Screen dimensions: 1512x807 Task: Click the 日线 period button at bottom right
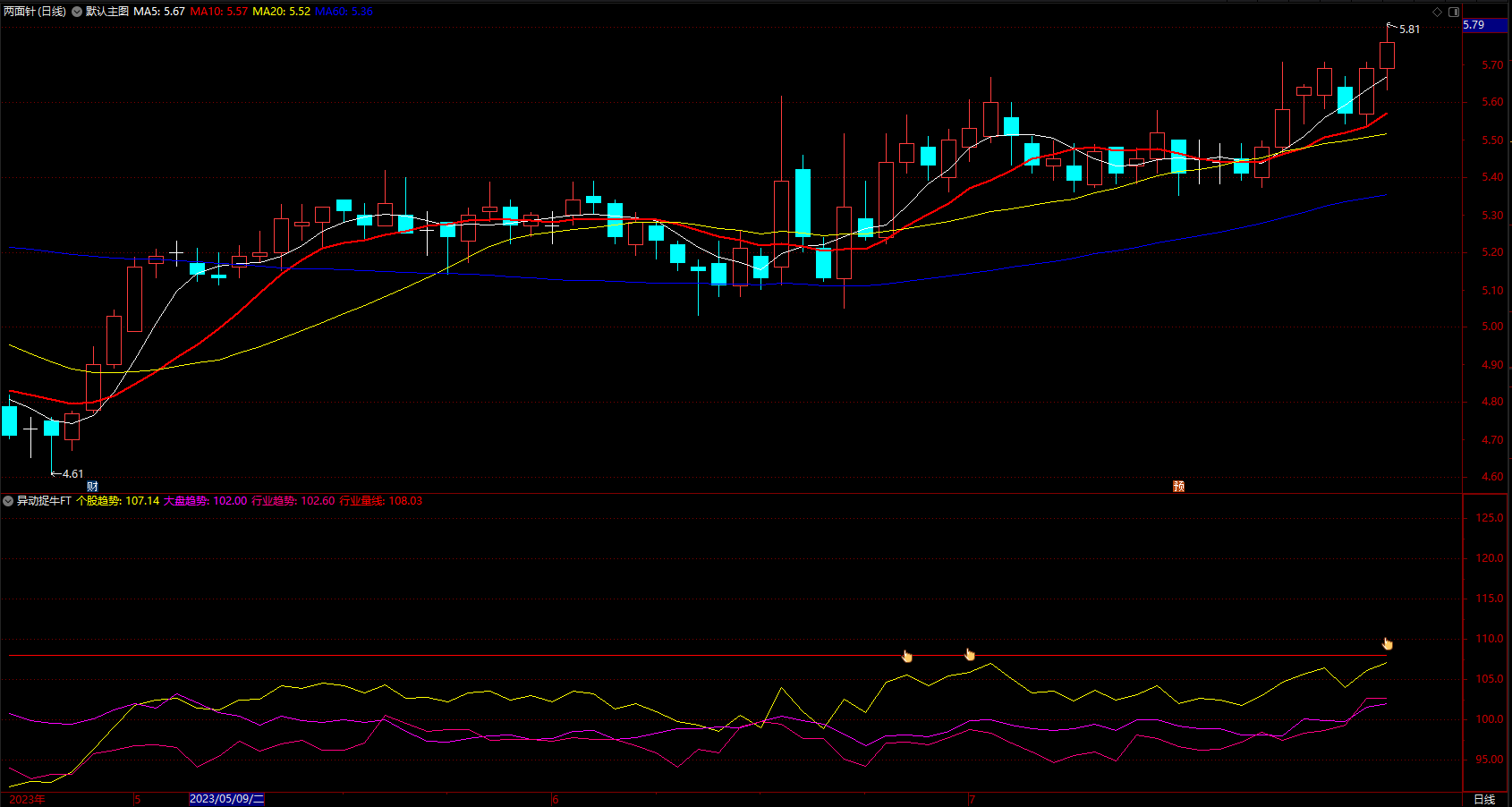pyautogui.click(x=1484, y=799)
